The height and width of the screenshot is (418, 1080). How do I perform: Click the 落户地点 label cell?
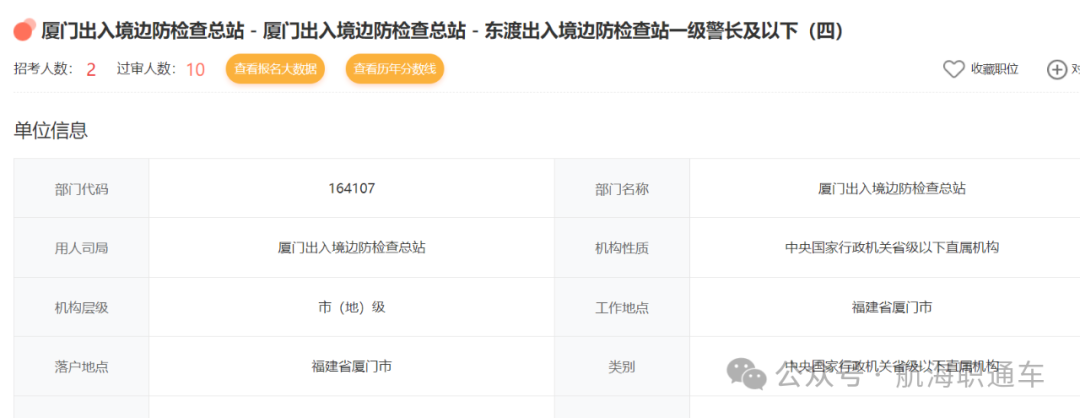(x=81, y=366)
